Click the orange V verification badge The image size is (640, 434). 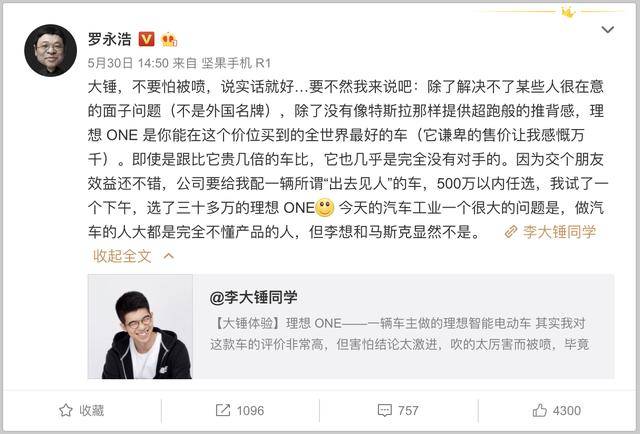click(x=147, y=39)
